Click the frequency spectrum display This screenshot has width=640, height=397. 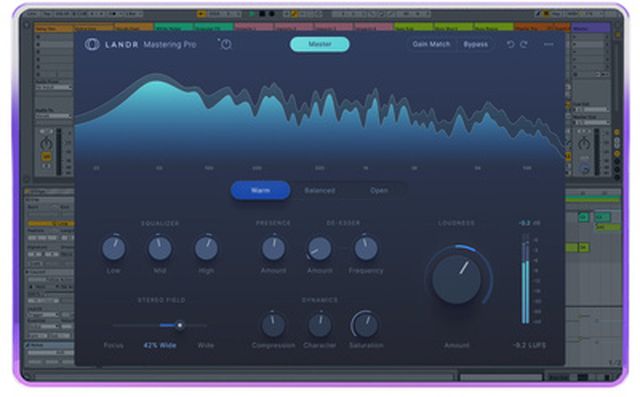(320, 118)
